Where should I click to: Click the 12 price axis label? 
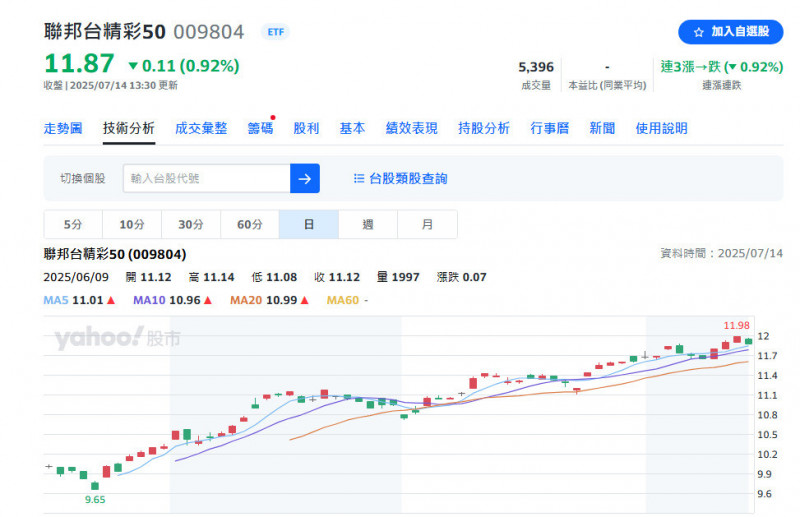[x=763, y=336]
